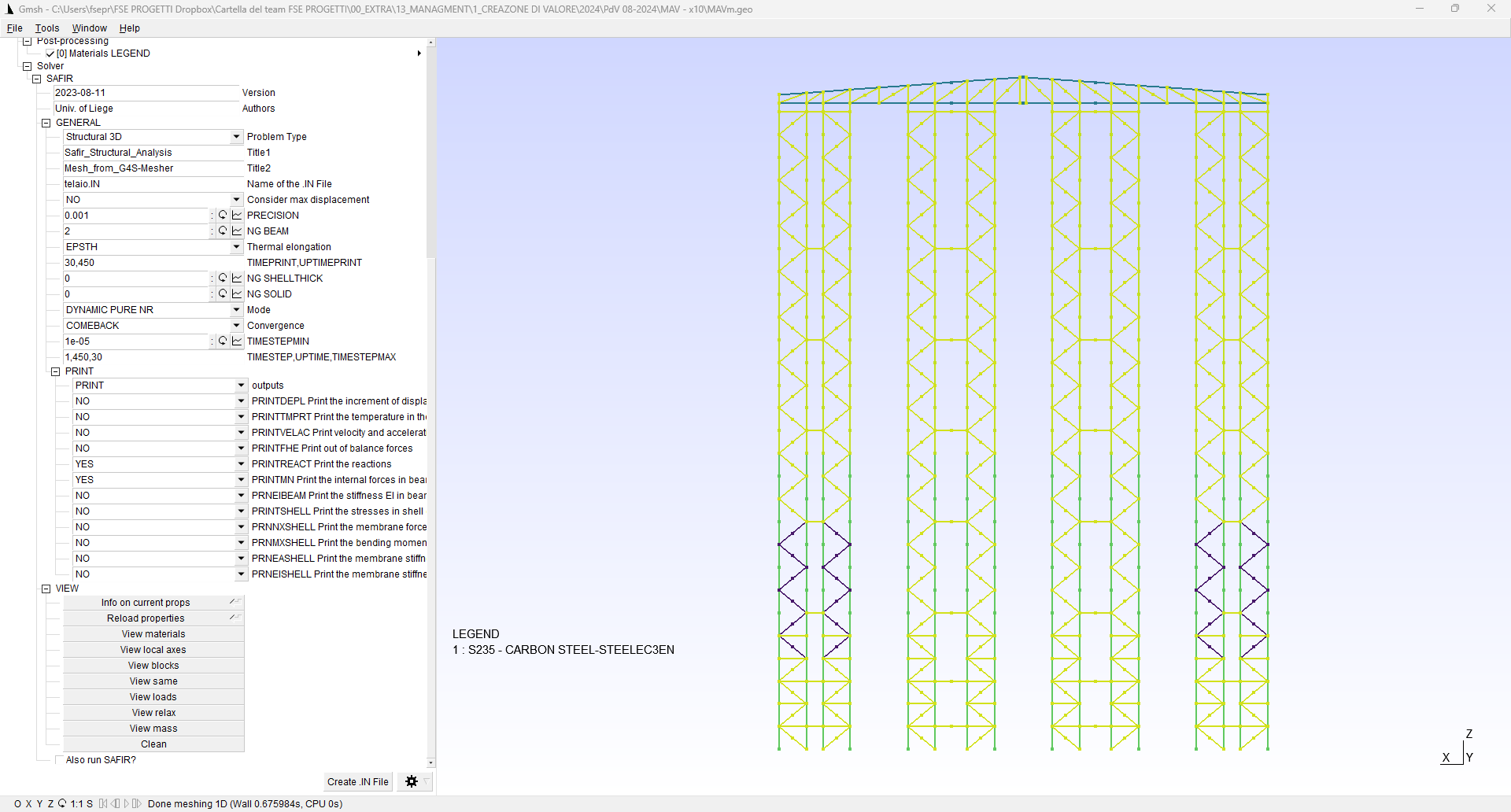This screenshot has height=812, width=1511.
Task: Click the 1:1 scale reset in status bar
Action: click(76, 803)
